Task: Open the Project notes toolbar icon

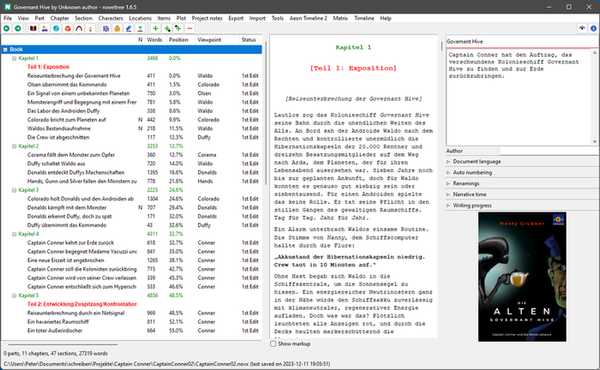Action: (x=90, y=28)
